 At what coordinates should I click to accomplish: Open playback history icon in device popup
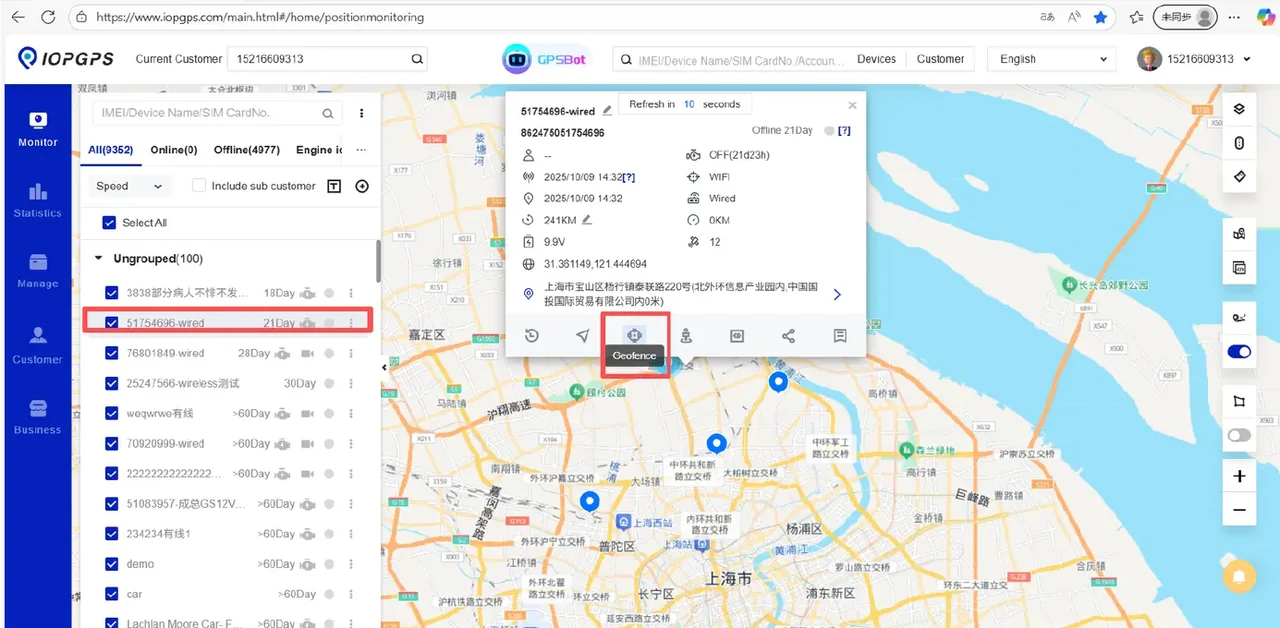[532, 336]
